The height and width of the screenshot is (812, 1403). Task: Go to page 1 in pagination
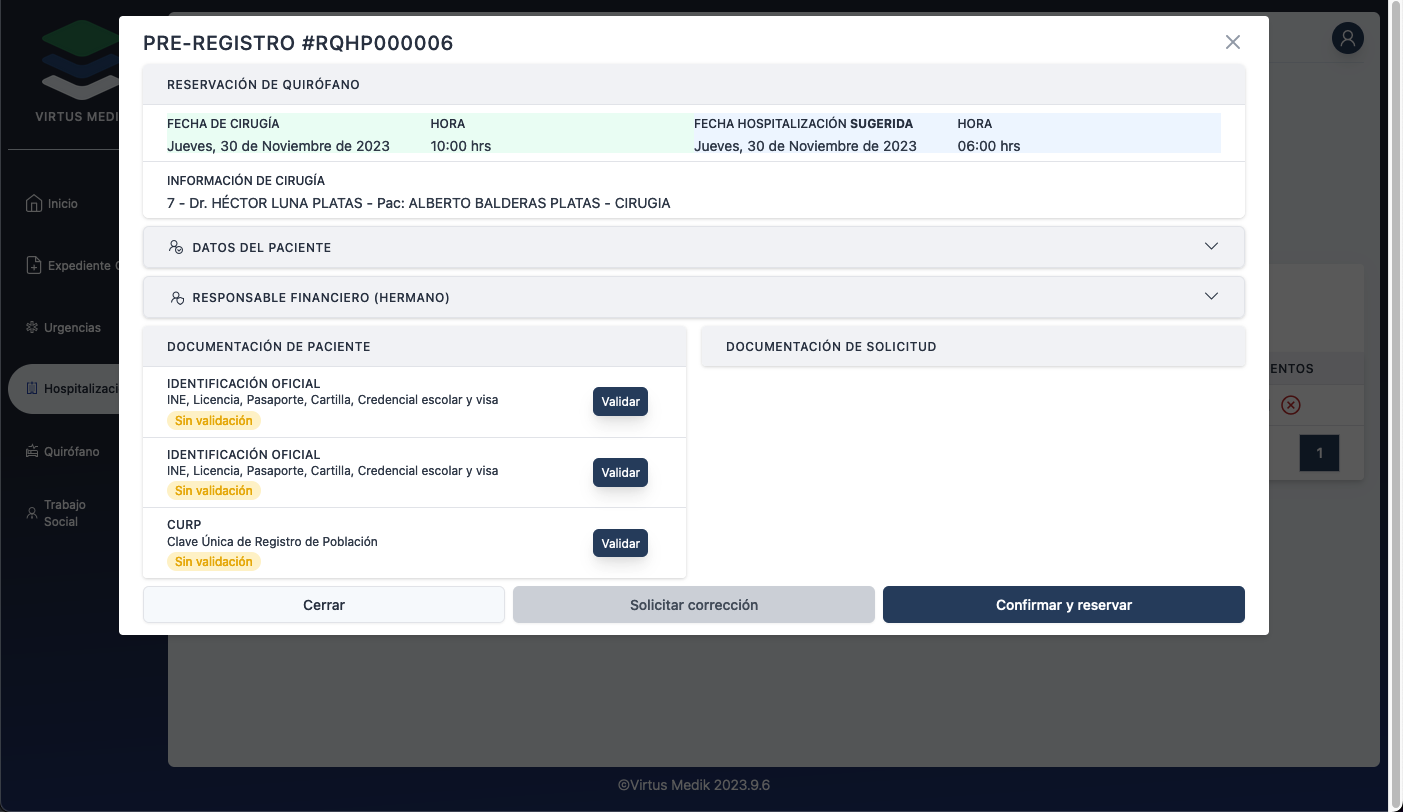pyautogui.click(x=1319, y=453)
